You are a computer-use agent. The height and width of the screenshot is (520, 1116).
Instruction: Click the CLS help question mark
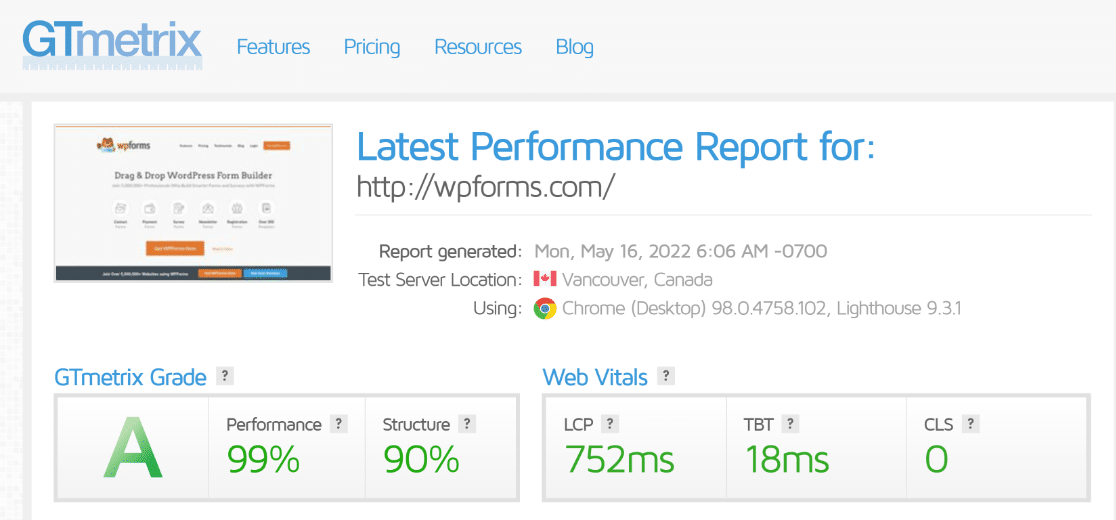point(971,424)
